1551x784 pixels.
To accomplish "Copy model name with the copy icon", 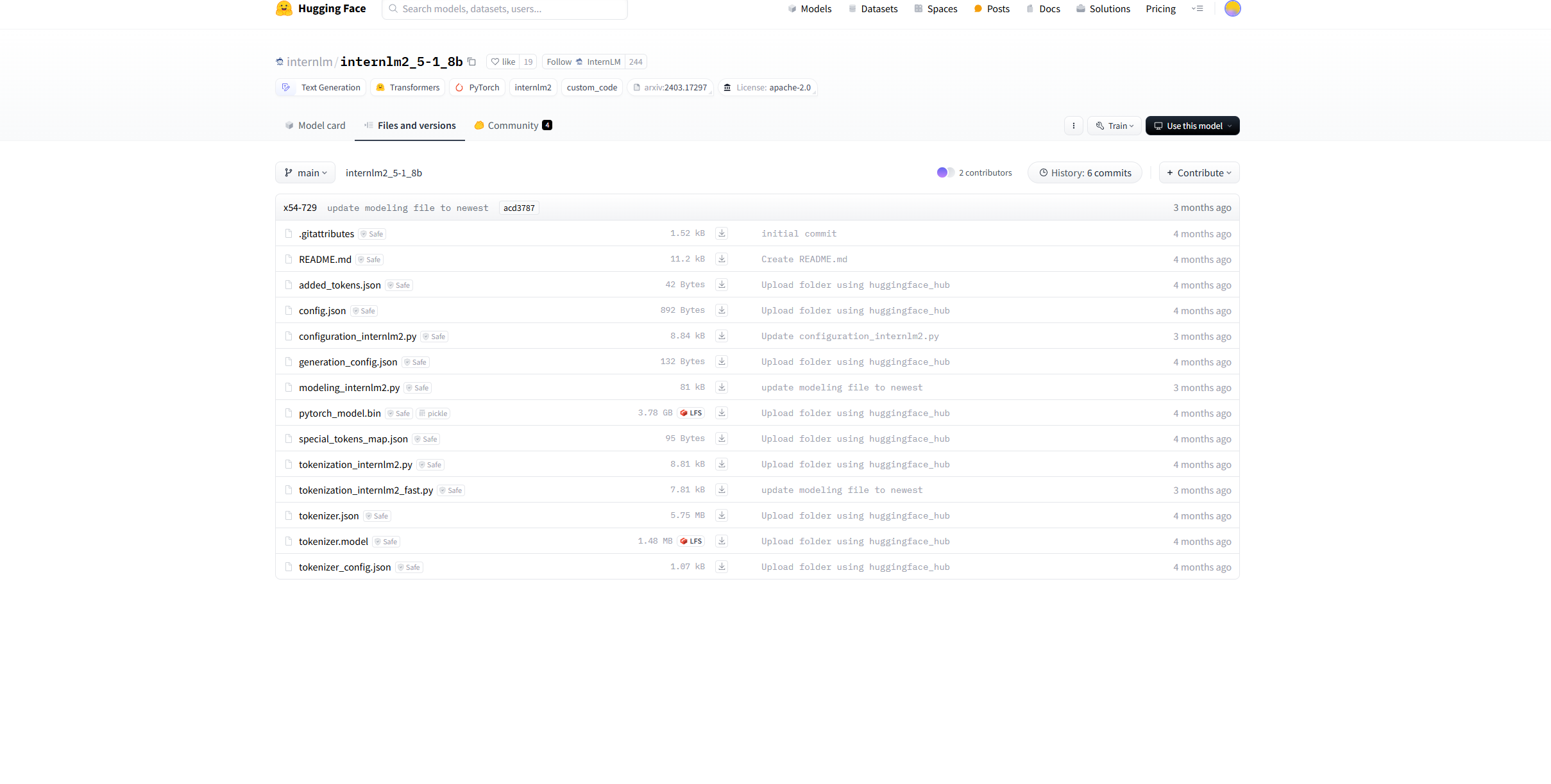I will (471, 62).
